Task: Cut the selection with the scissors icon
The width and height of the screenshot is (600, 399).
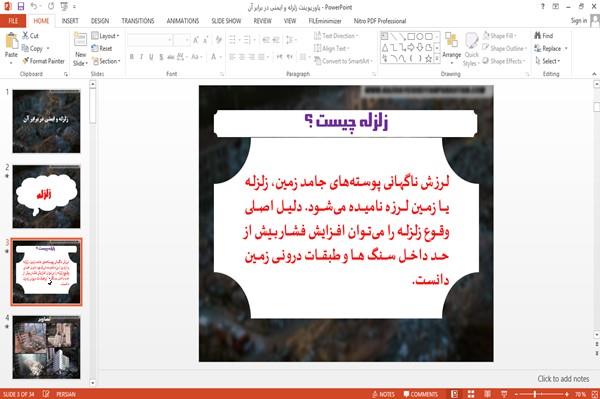Action: (26, 36)
